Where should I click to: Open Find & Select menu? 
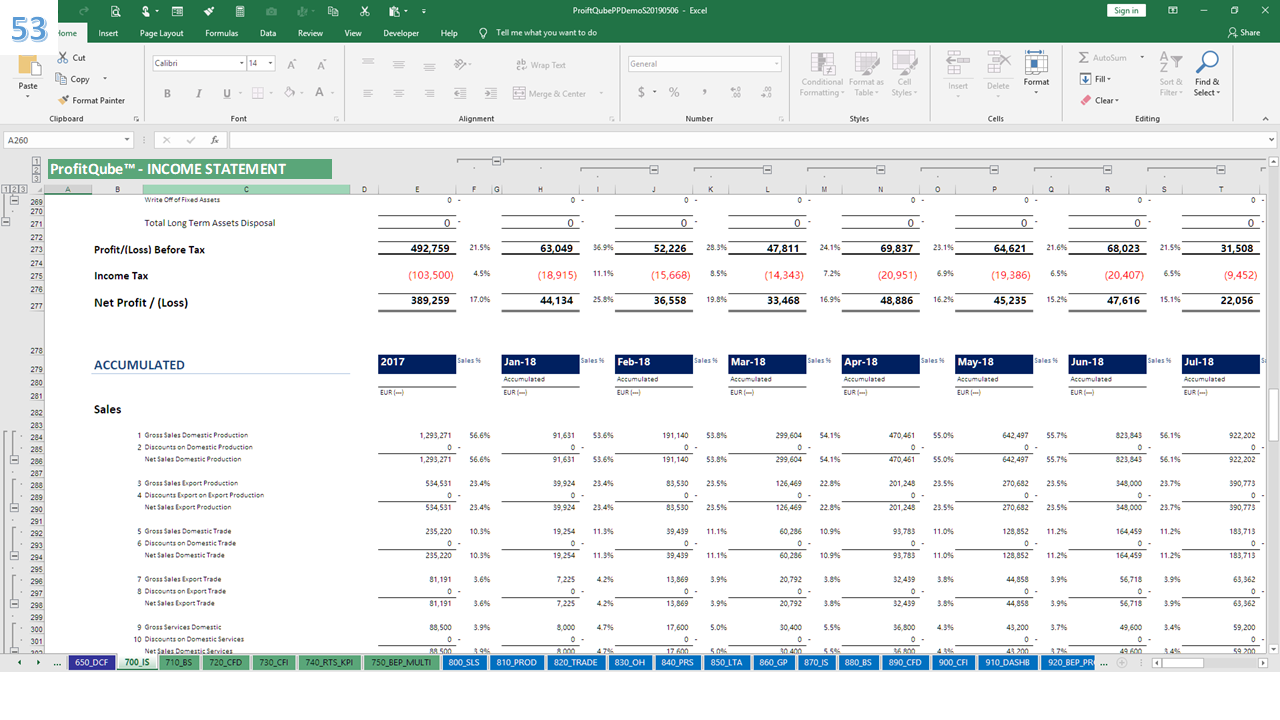(x=1207, y=74)
